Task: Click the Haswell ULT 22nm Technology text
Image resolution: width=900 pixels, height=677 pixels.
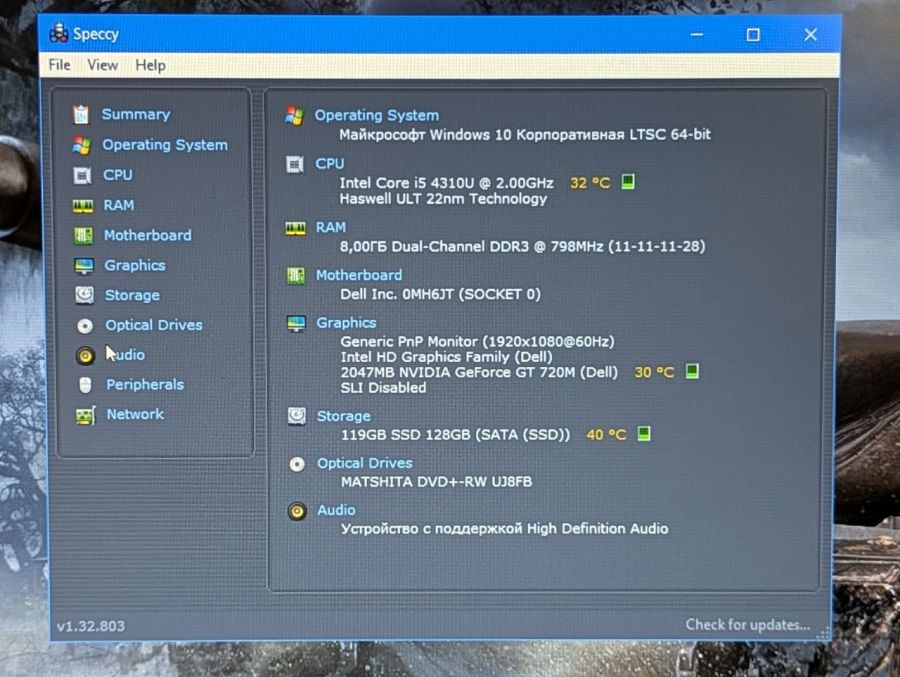Action: tap(443, 199)
